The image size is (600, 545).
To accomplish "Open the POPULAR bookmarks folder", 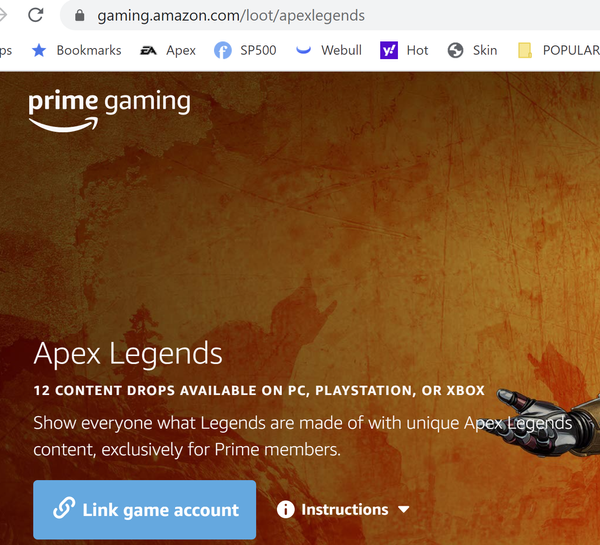I will pos(558,50).
